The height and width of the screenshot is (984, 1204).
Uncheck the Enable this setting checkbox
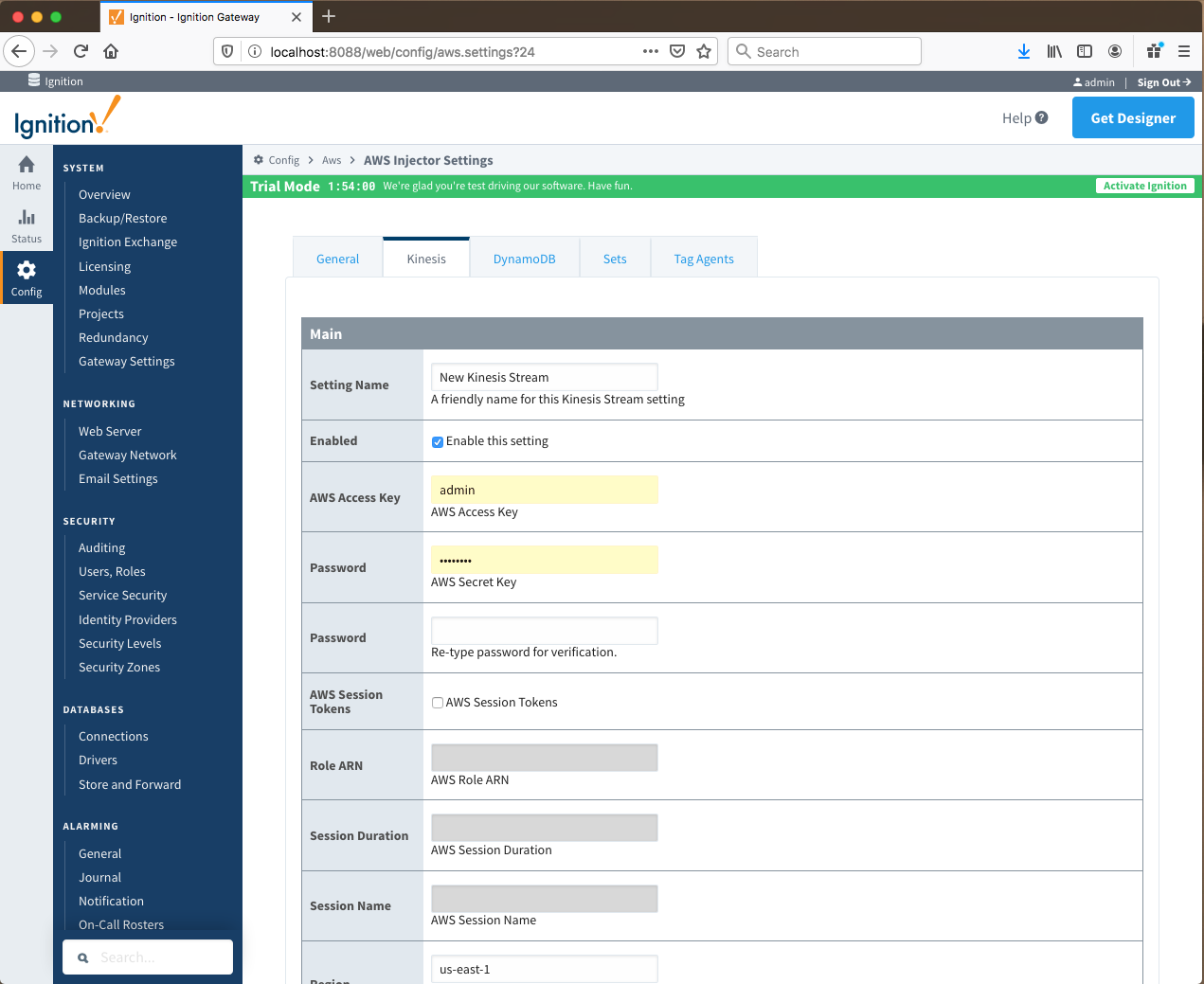pos(438,442)
